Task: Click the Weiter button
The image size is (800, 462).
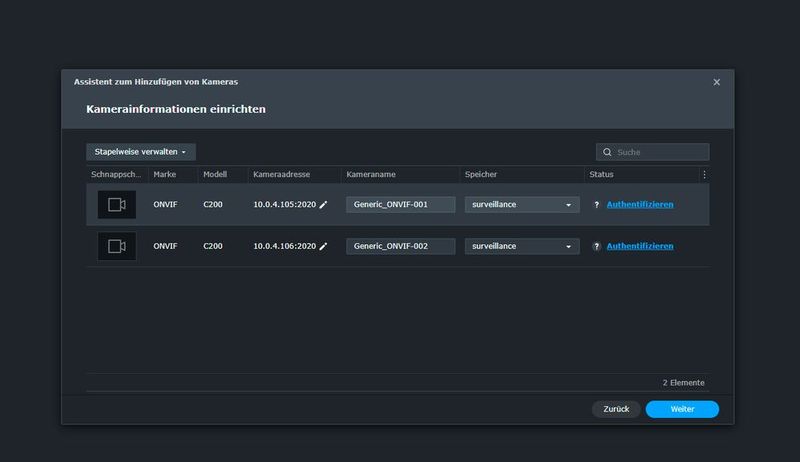Action: tap(682, 409)
